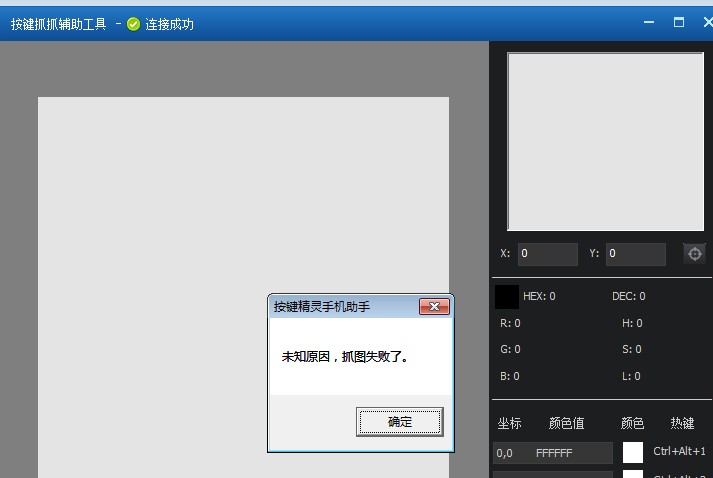Image resolution: width=713 pixels, height=478 pixels.
Task: Close the 按键精灵手机助手 error dialog
Action: [433, 307]
